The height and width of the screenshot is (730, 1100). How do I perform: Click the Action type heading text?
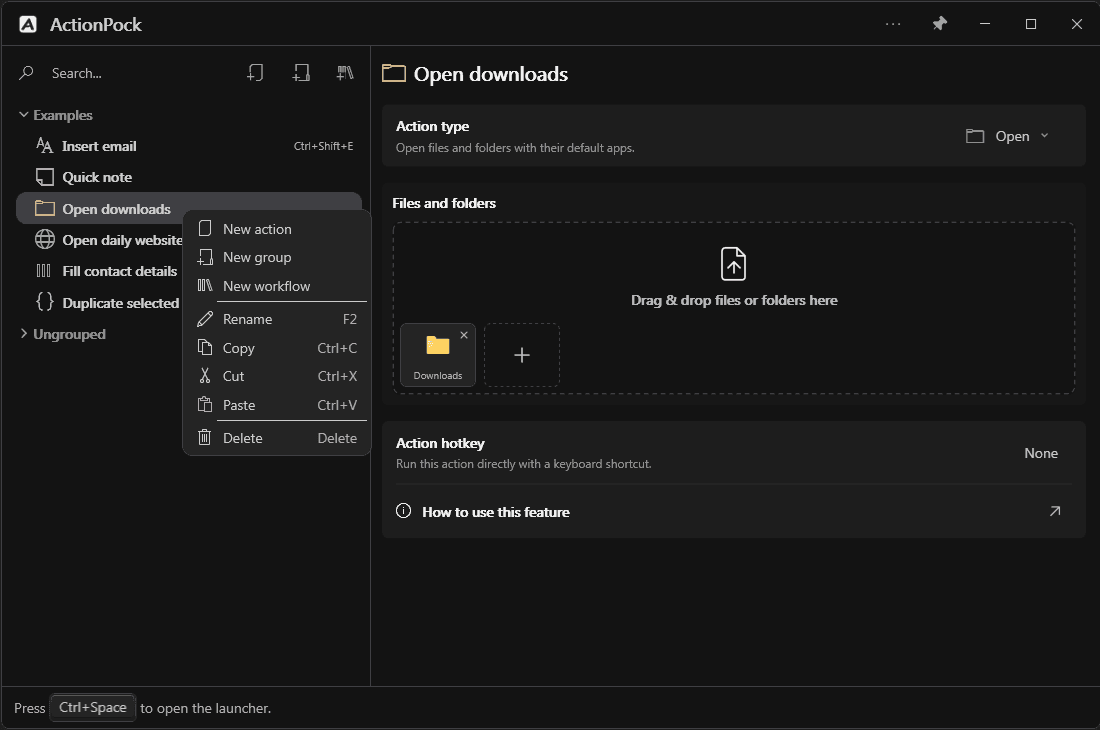click(433, 126)
